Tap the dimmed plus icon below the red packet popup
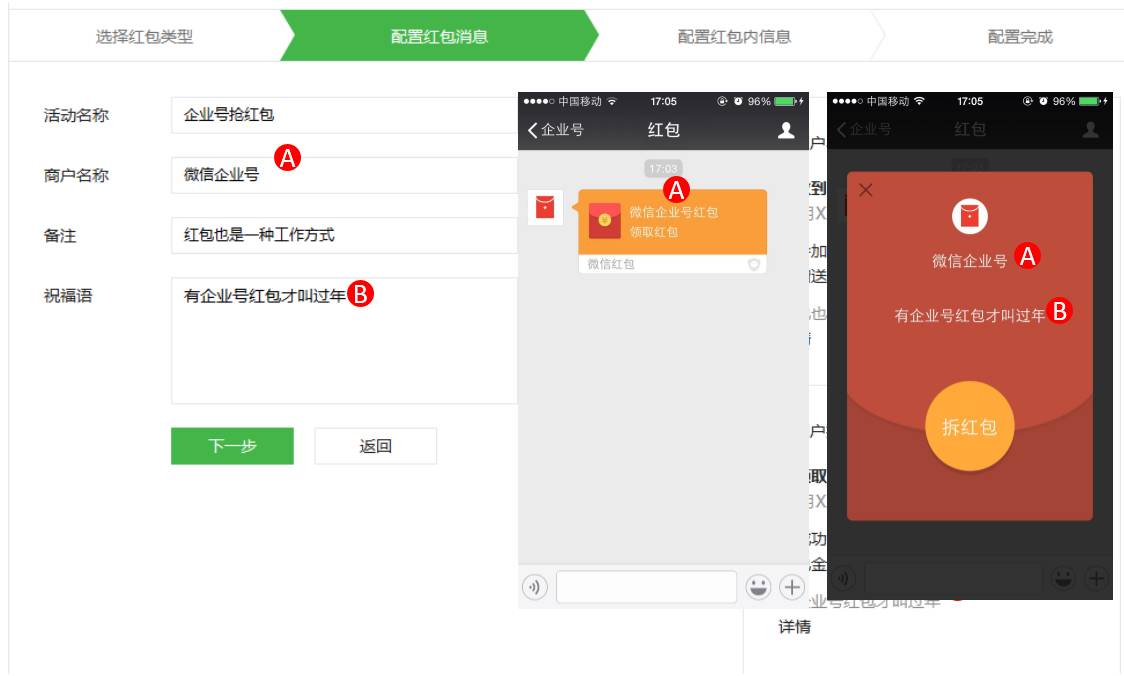The image size is (1124, 676). coord(1096,577)
